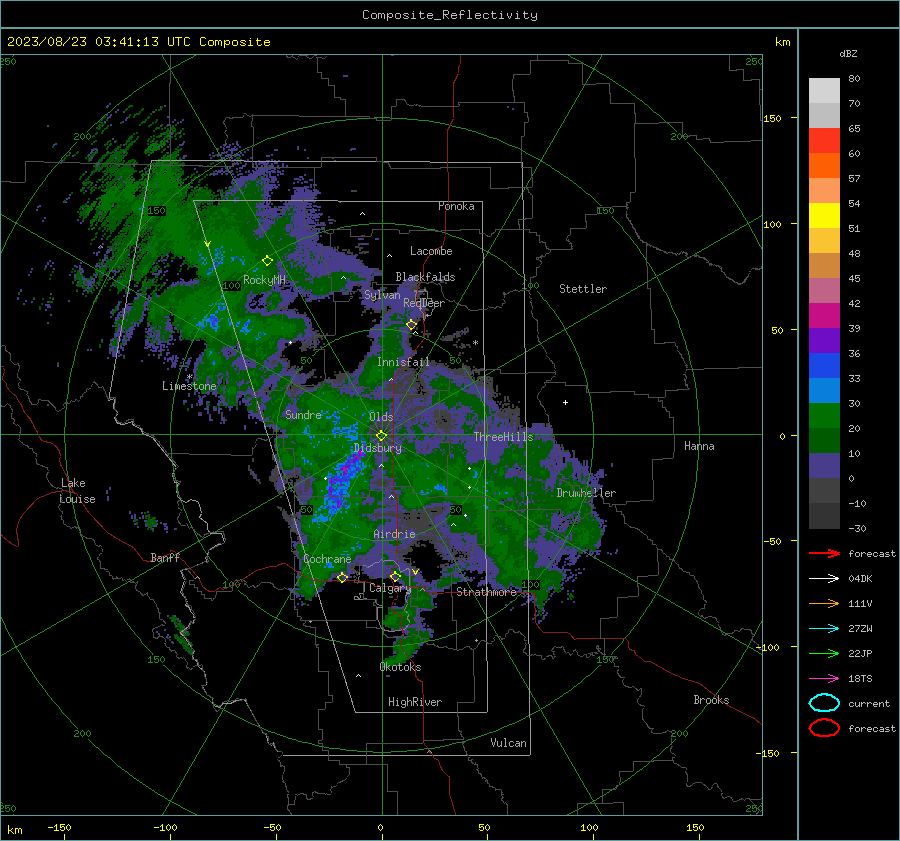Click the cyan current ellipse icon
Viewport: 900px width, 841px height.
coord(824,703)
